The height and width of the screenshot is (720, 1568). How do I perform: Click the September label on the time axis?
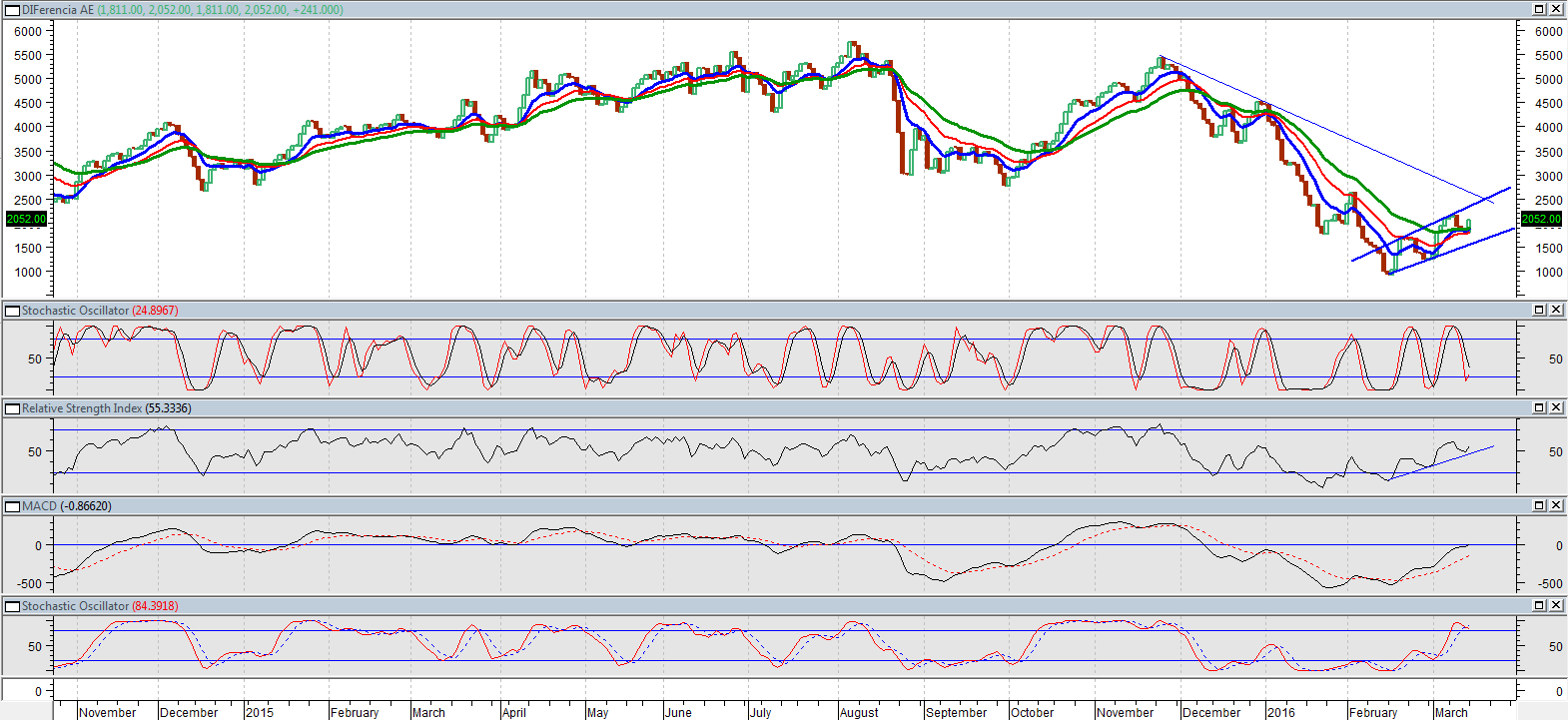point(957,712)
